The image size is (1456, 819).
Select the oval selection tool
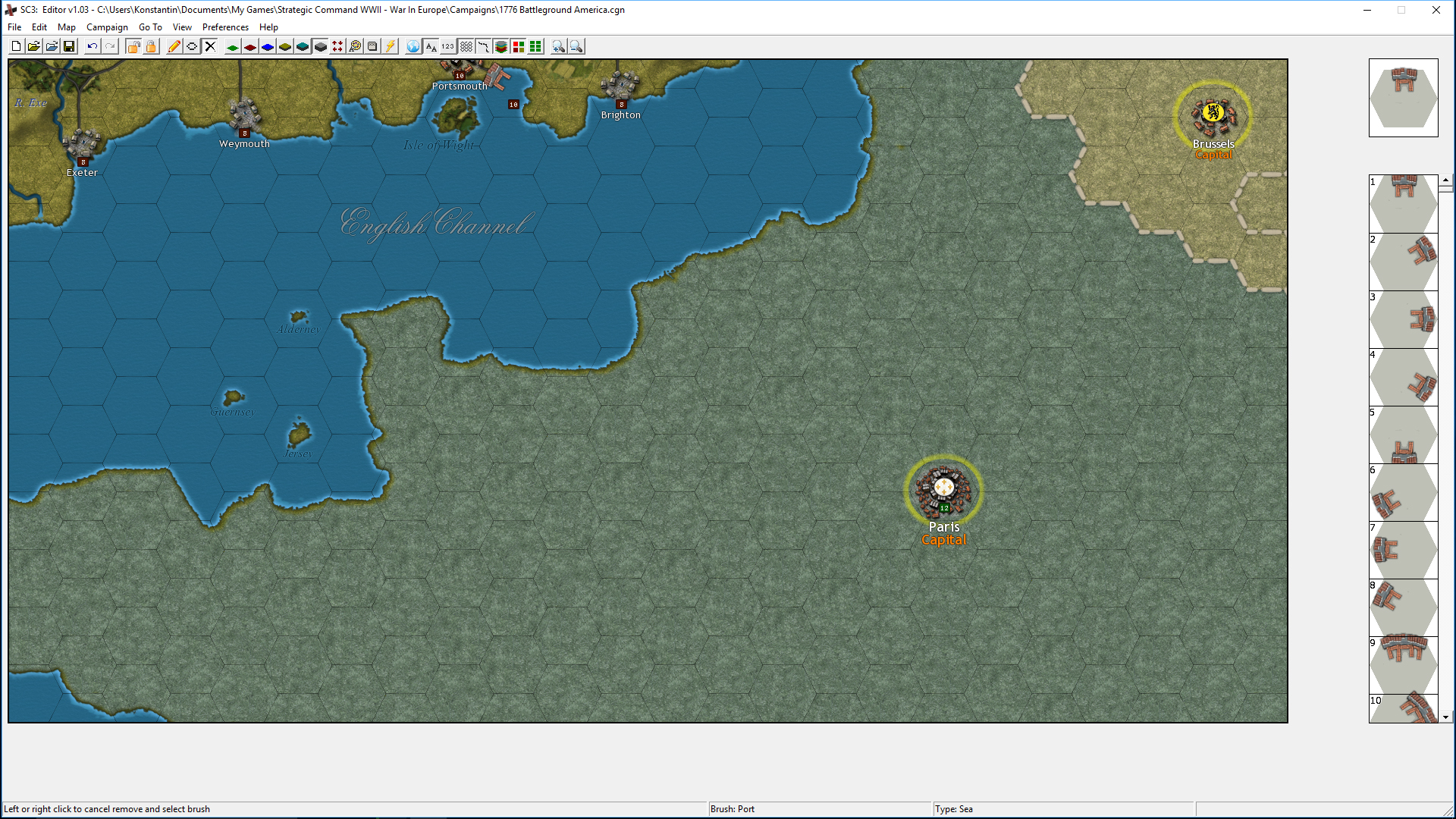[x=192, y=46]
